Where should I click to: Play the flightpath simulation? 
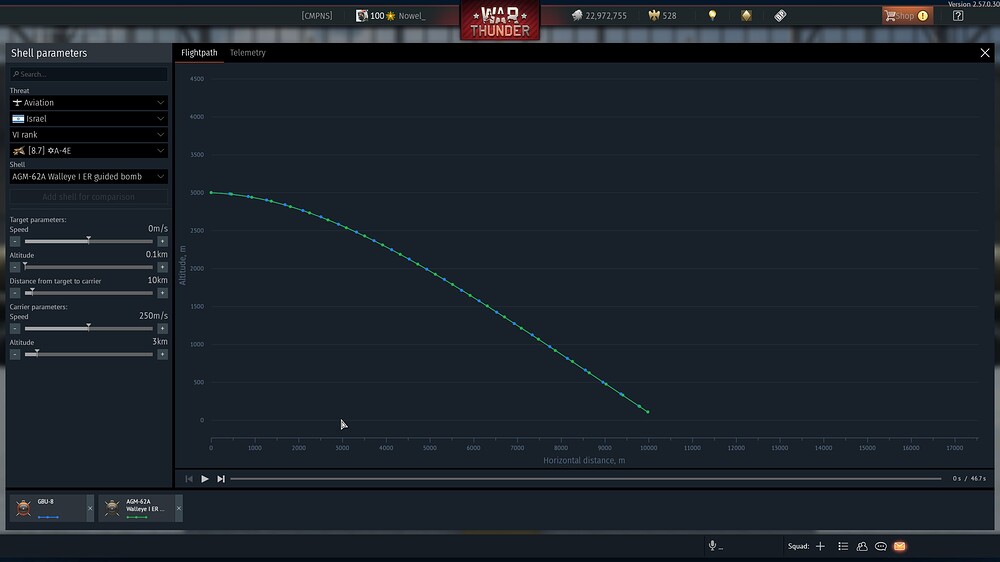pyautogui.click(x=205, y=478)
